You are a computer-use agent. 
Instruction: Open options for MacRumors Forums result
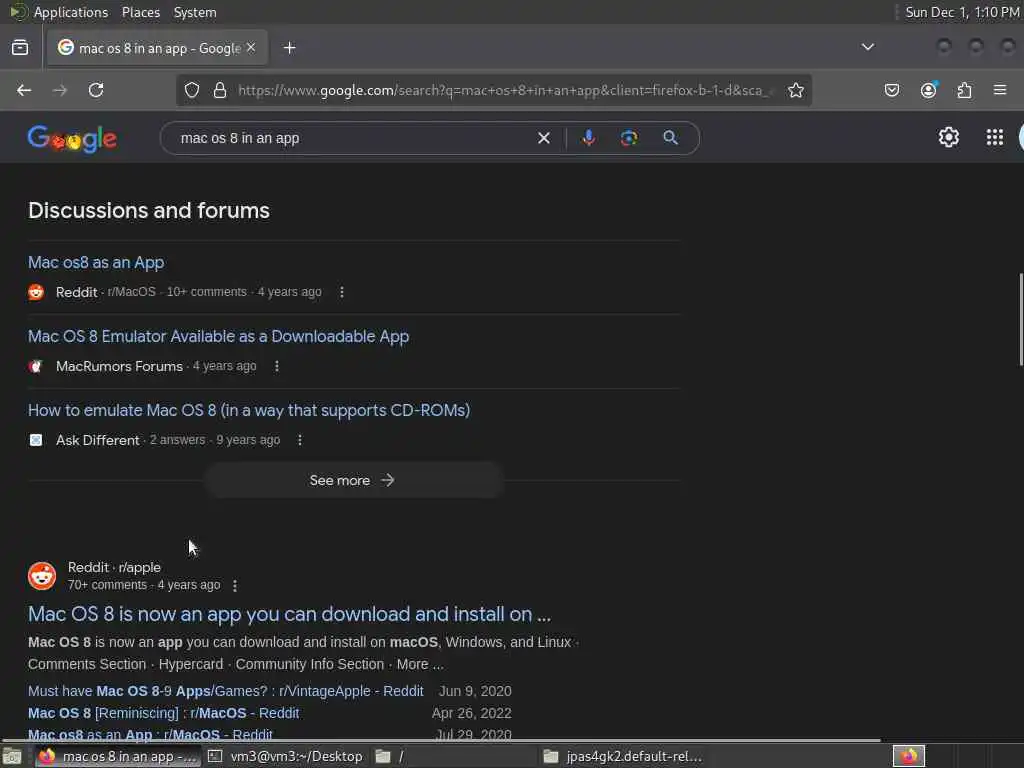point(277,366)
